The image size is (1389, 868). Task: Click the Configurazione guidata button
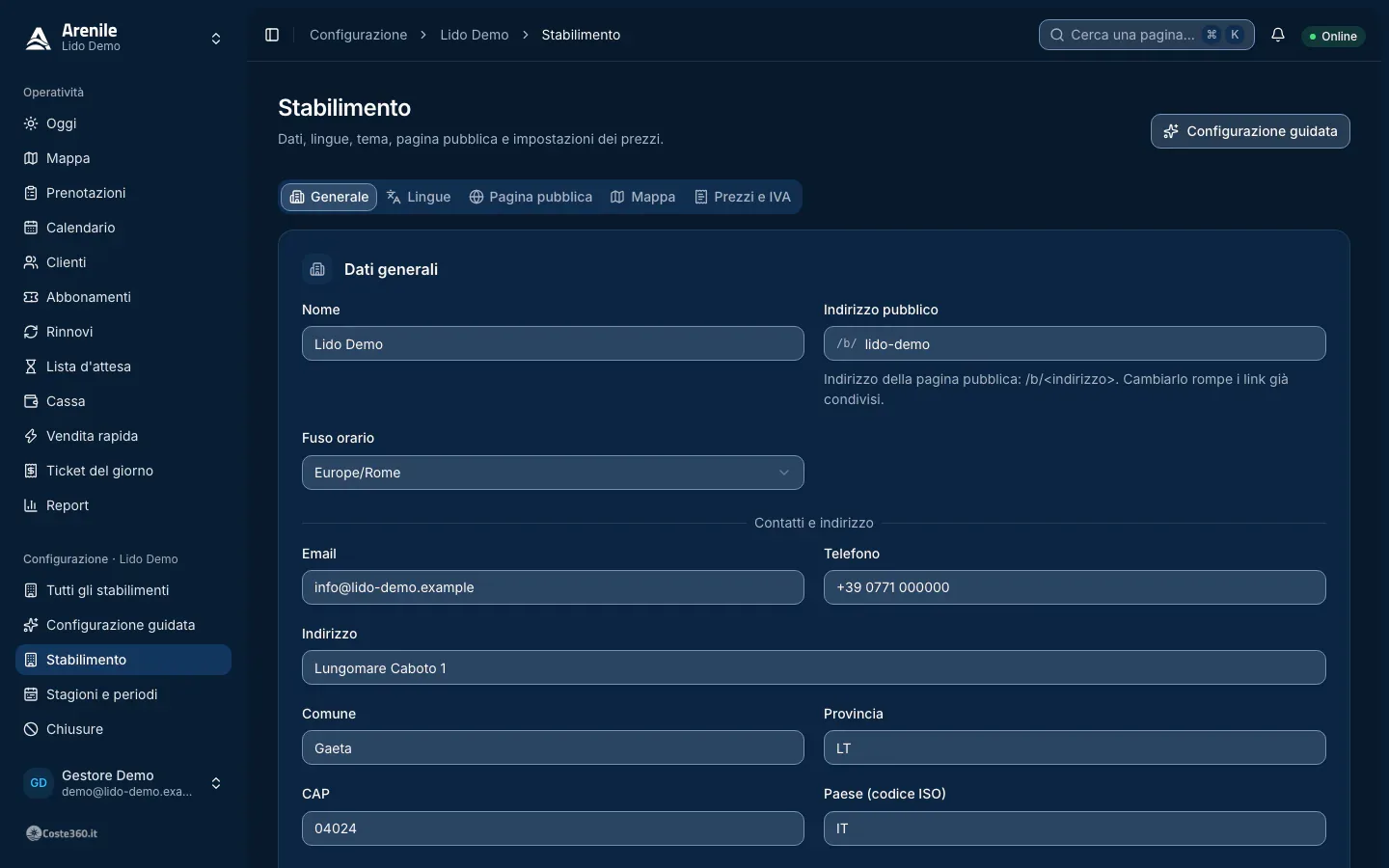coord(1250,131)
